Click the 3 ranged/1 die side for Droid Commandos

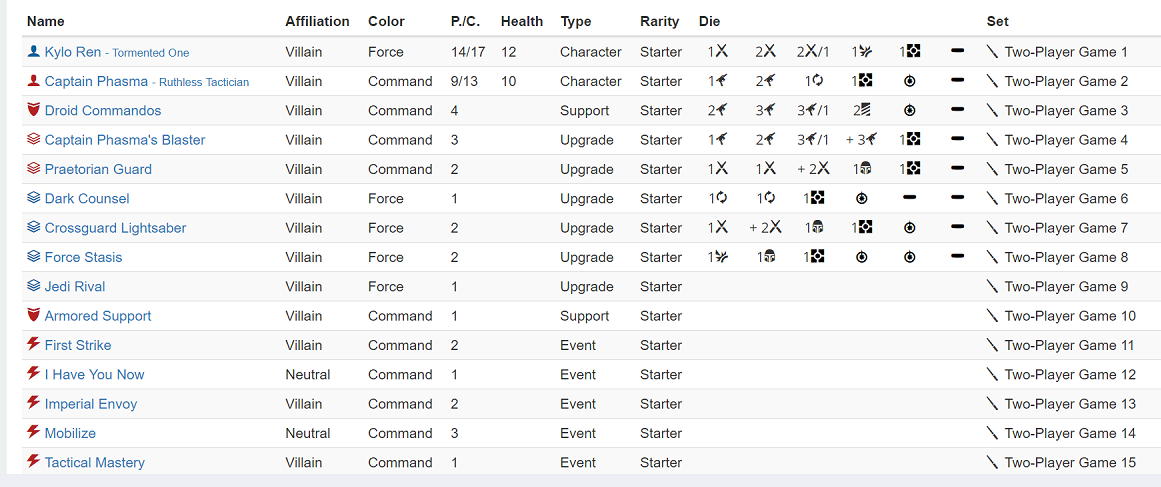(x=812, y=110)
